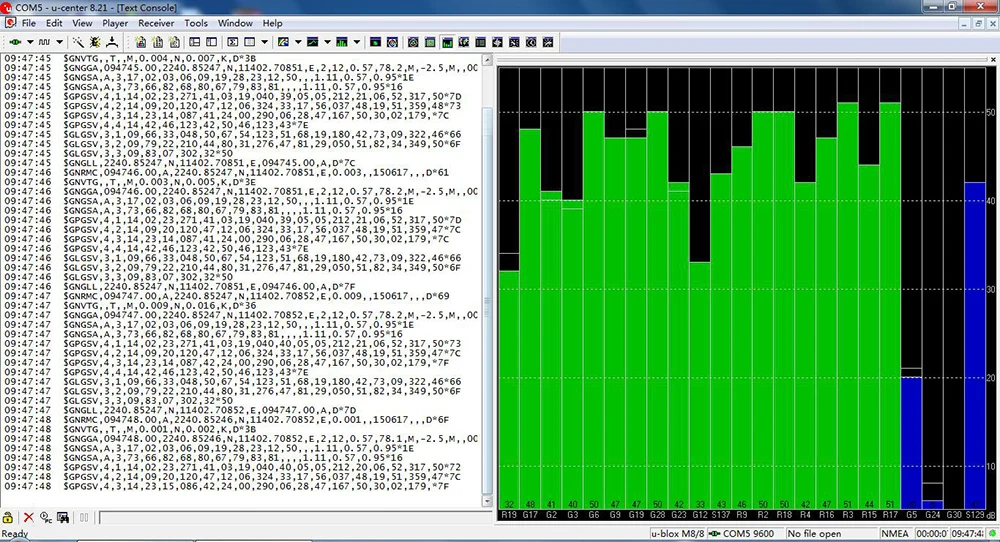Viewport: 1000px width, 542px height.
Task: Click the NMEA protocol status entry
Action: coord(895,534)
